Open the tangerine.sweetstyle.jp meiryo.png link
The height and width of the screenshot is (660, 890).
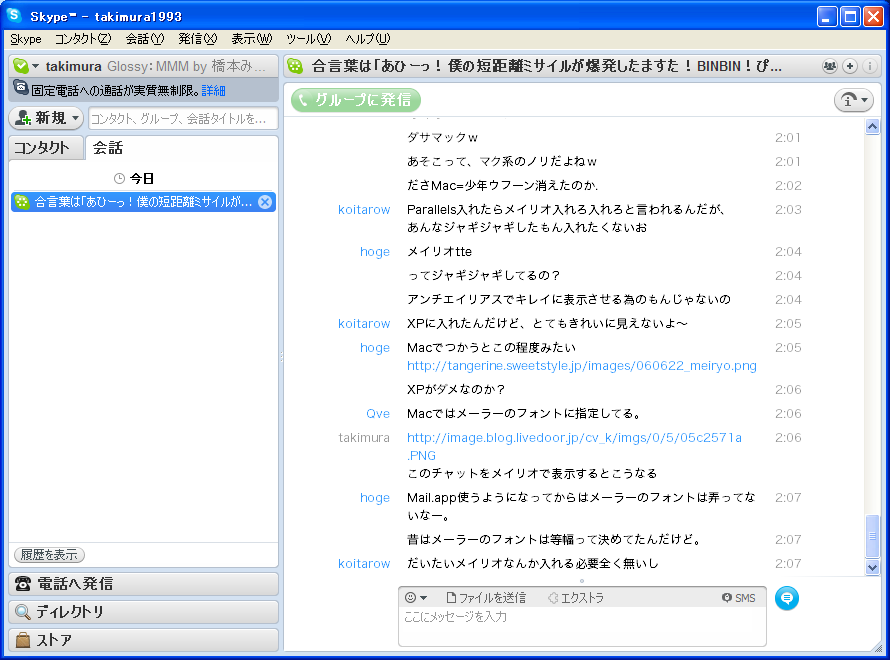582,365
